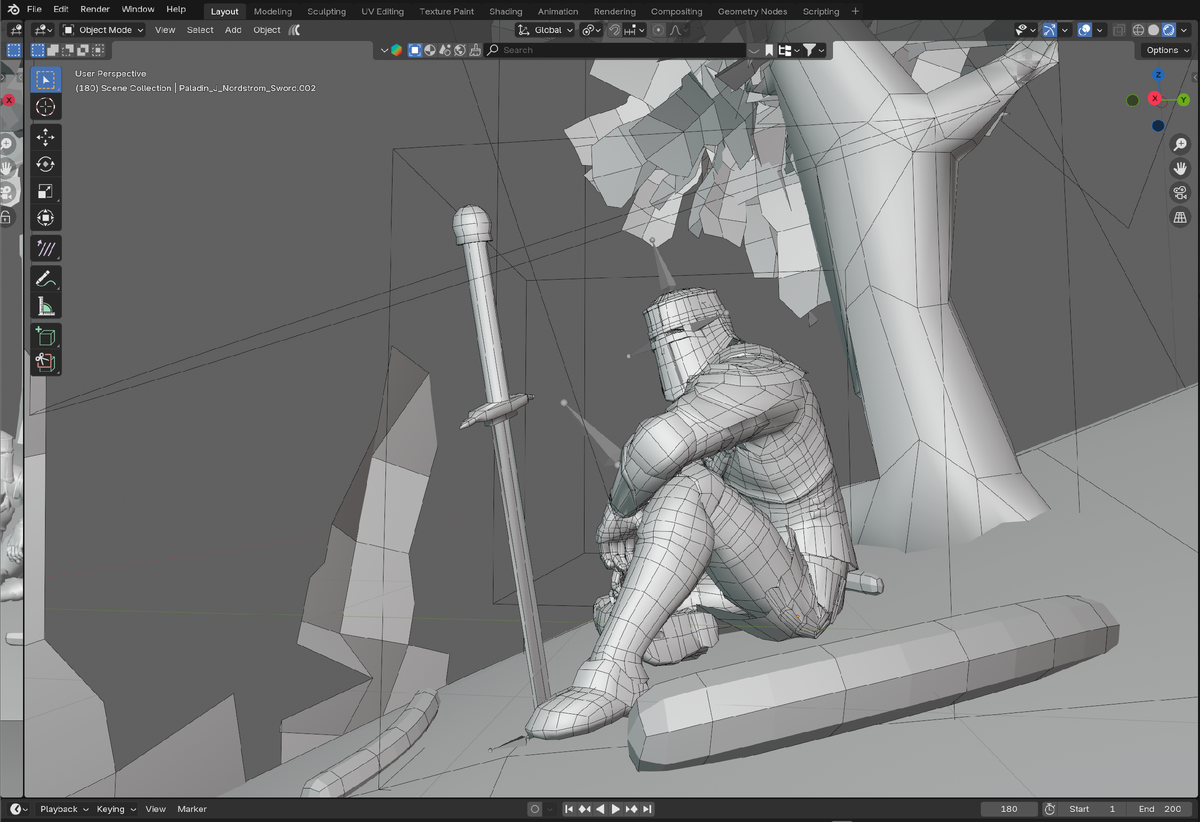
Task: Toggle camera view with the camera icon
Action: (1180, 193)
